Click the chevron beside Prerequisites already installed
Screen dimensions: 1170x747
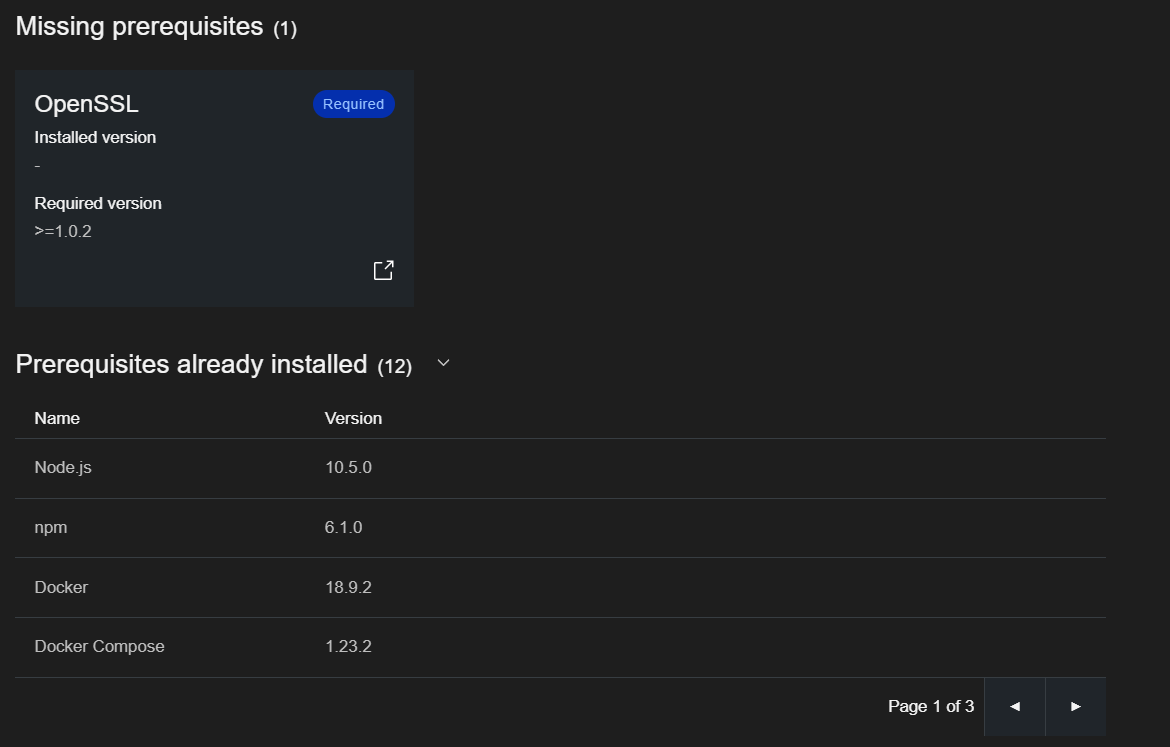(x=443, y=363)
